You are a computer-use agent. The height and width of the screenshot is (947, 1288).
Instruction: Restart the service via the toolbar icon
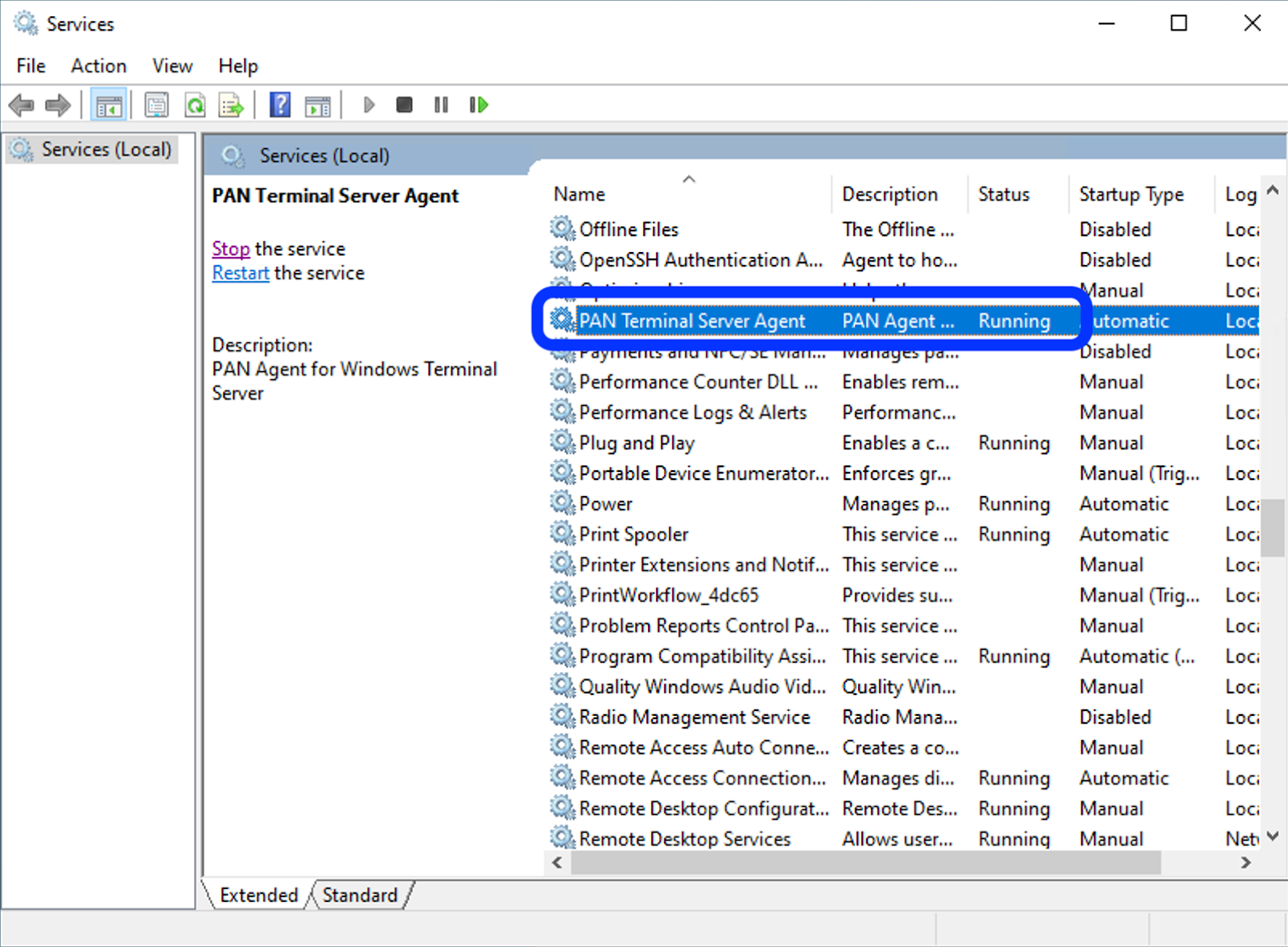pos(477,105)
